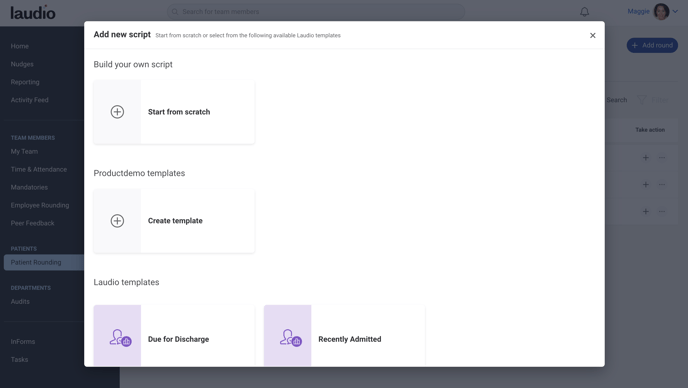Click the Productdemo templates heading

click(139, 173)
